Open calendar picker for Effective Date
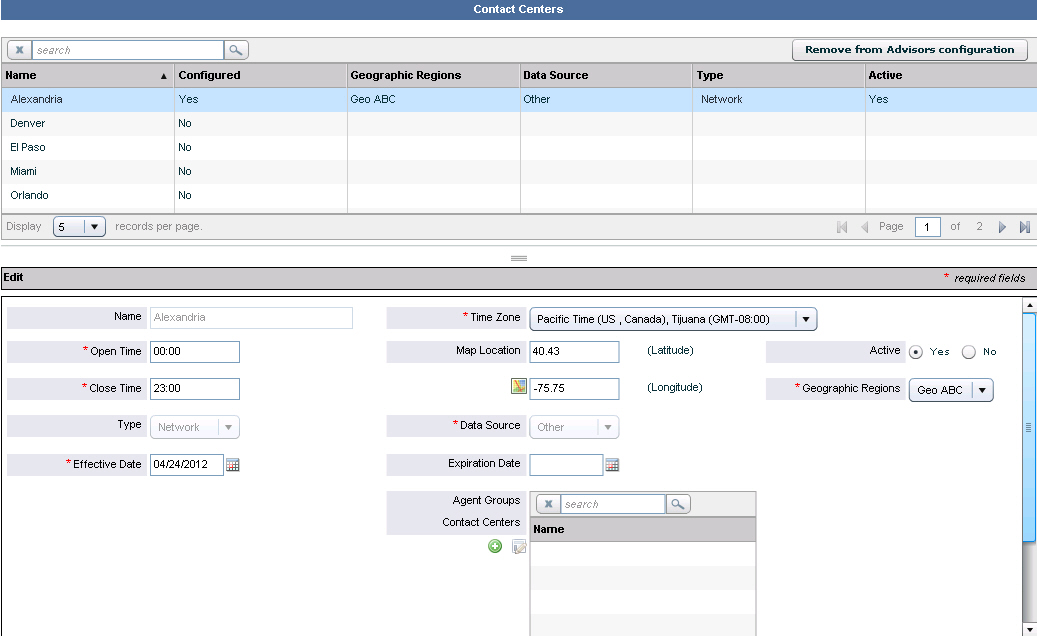This screenshot has width=1037, height=636. [x=233, y=465]
